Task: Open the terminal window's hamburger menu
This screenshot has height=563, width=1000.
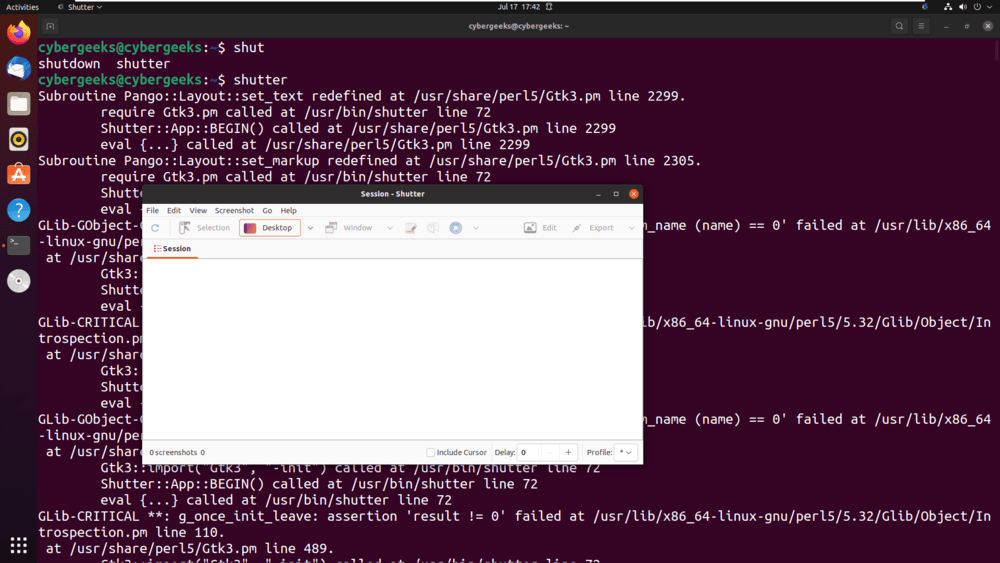Action: coord(921,26)
